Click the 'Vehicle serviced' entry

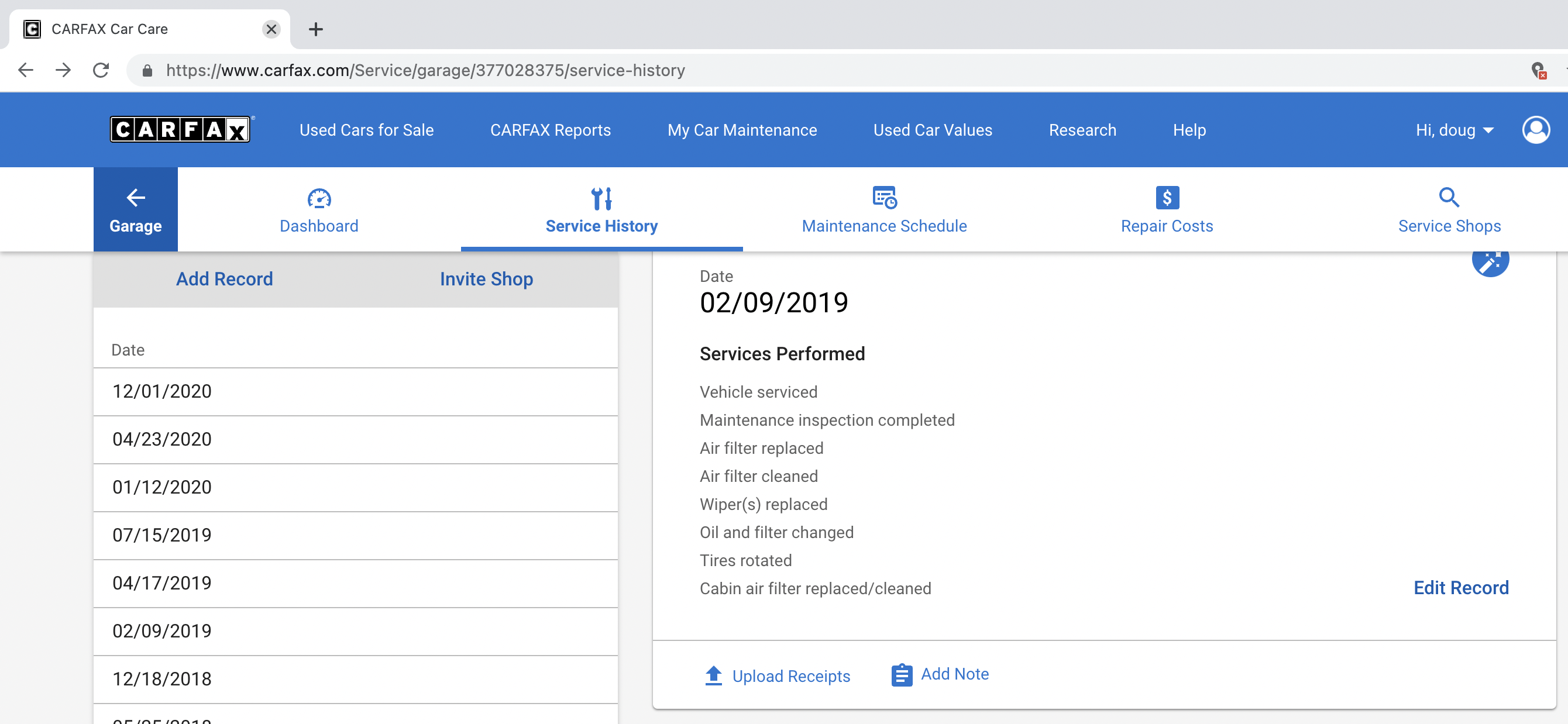tap(758, 392)
